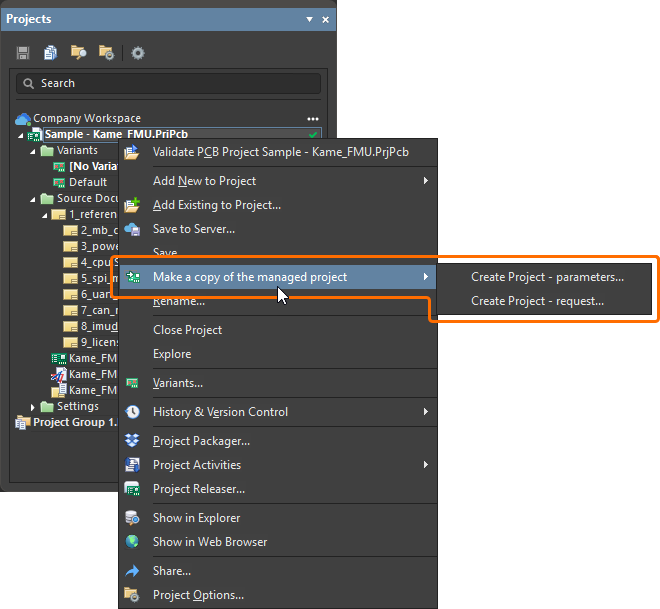660x609 pixels.
Task: Click the folder-with-gear Project Options toolbar icon
Action: [106, 53]
